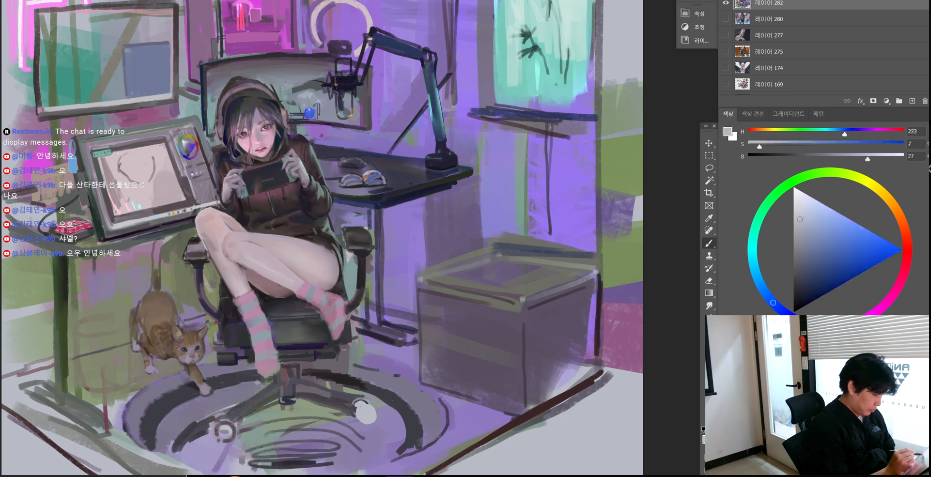The height and width of the screenshot is (477, 931).
Task: Collapse the toolbar with double-arrow
Action: pyautogui.click(x=705, y=126)
